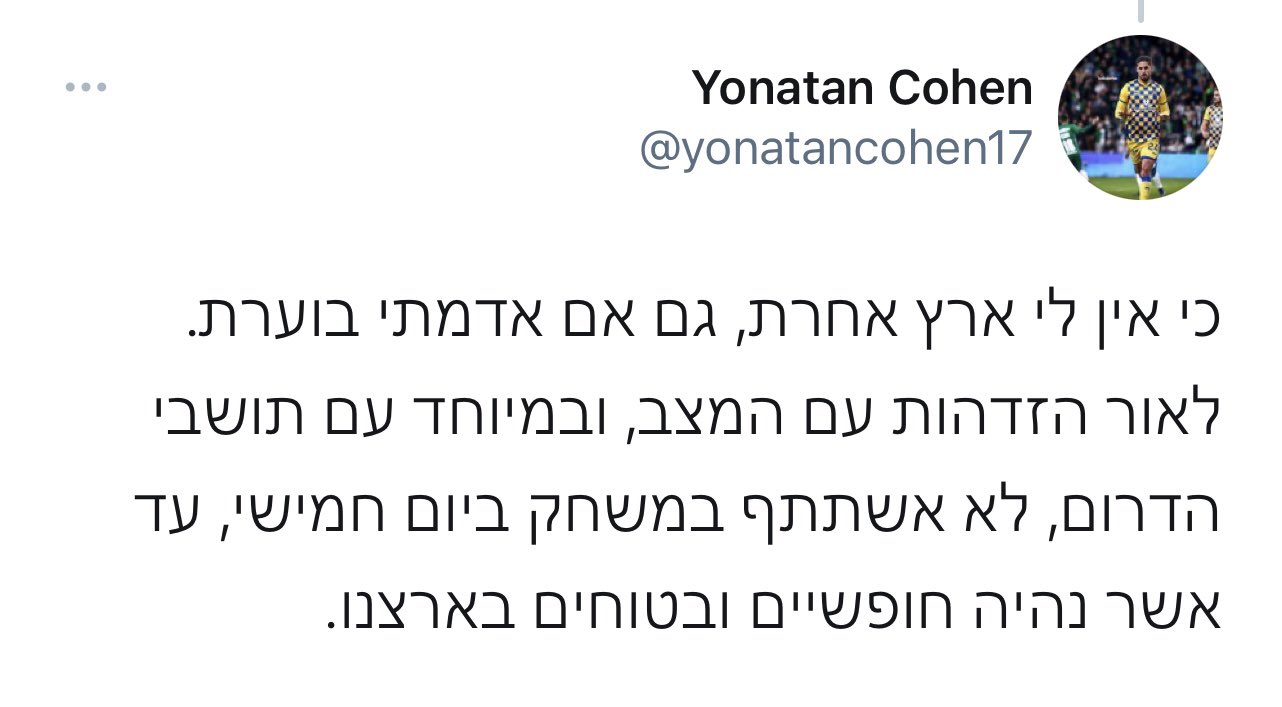Open the Yonatan Cohen display name link
Image resolution: width=1282 pixels, height=707 pixels.
862,88
